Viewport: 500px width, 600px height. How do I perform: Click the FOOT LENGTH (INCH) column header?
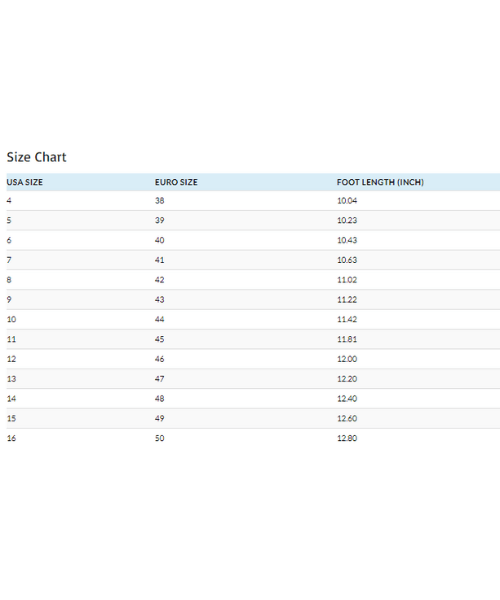pos(380,182)
